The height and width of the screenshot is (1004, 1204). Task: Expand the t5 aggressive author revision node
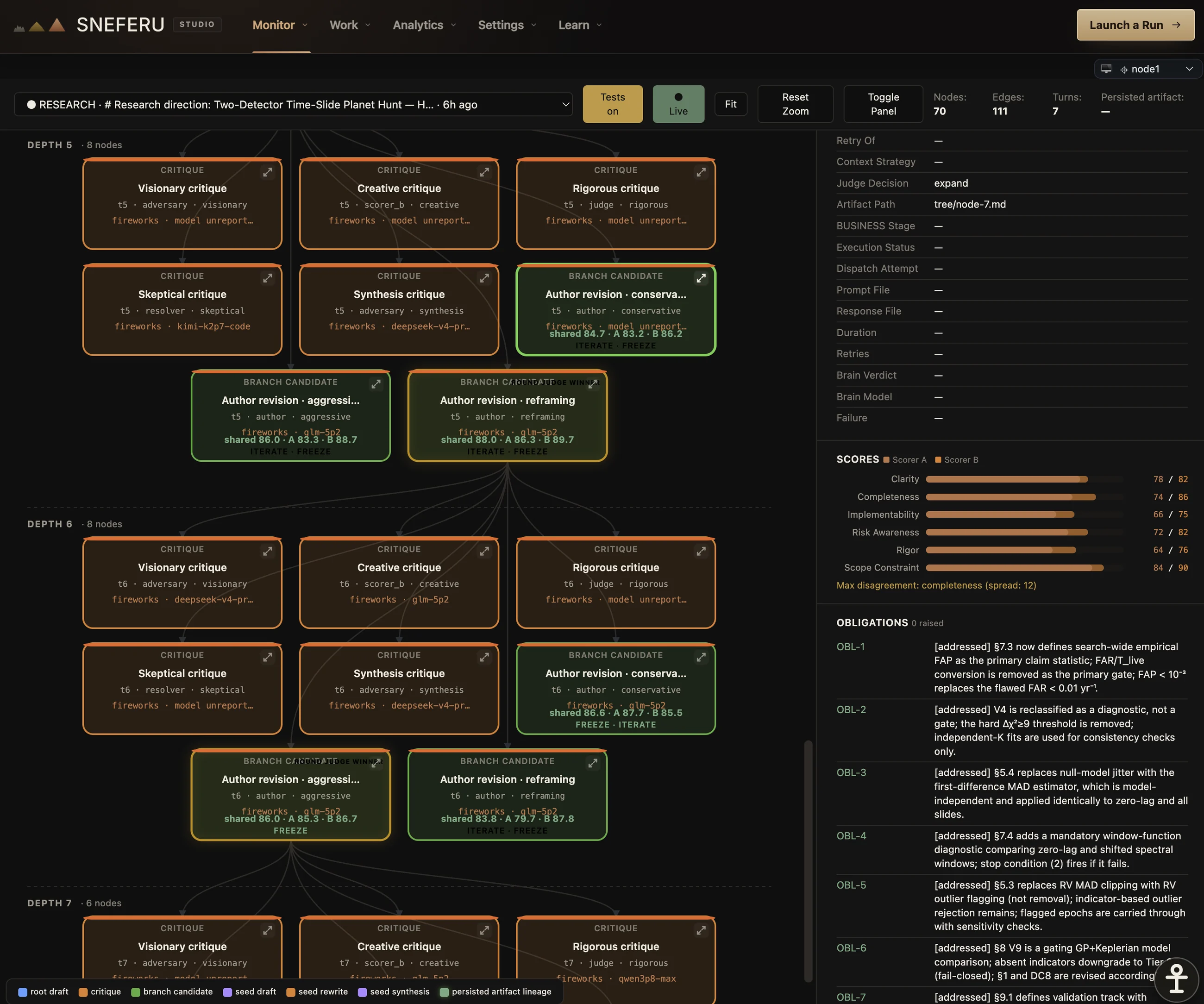(x=376, y=384)
